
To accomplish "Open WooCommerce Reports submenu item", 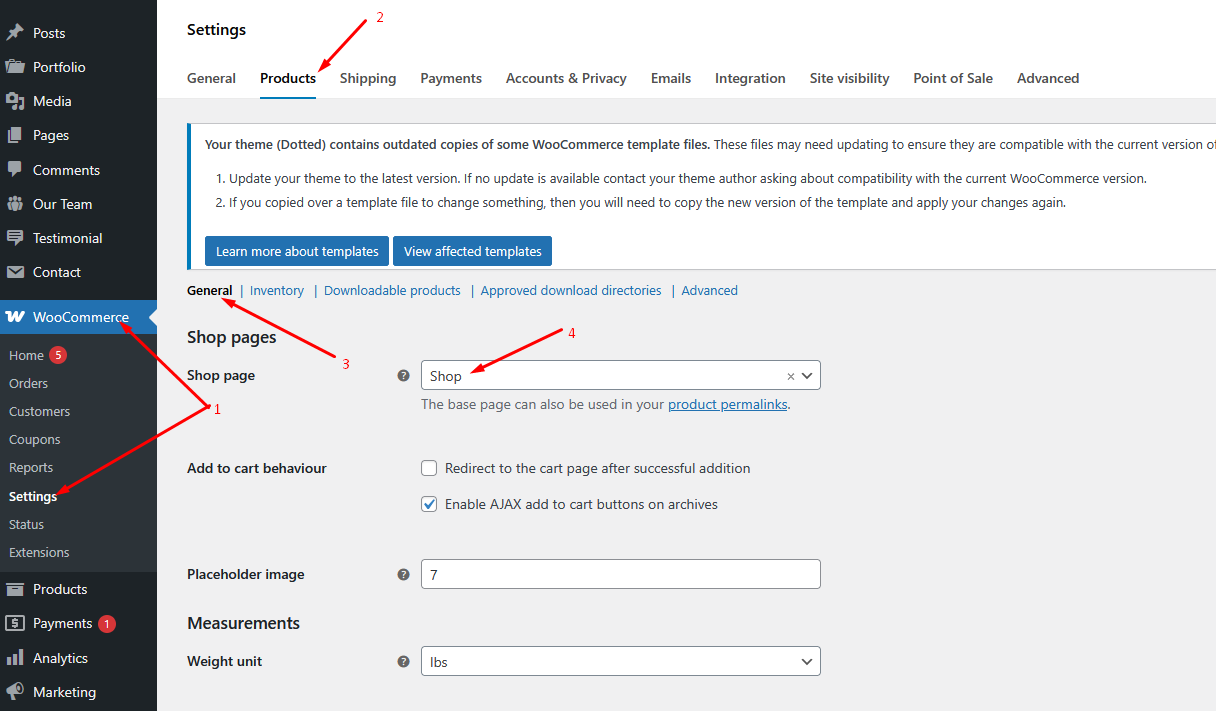I will pyautogui.click(x=31, y=467).
